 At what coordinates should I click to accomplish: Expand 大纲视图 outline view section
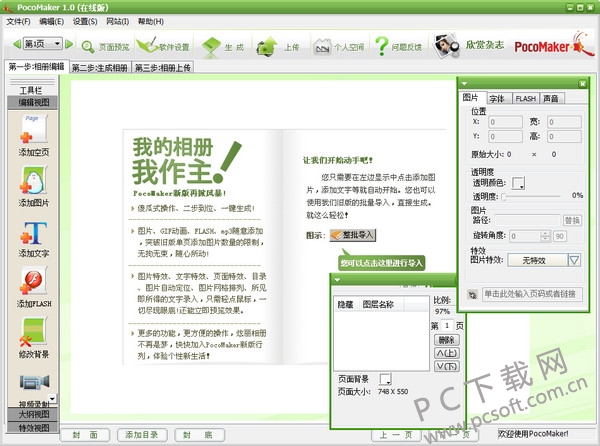(x=33, y=414)
